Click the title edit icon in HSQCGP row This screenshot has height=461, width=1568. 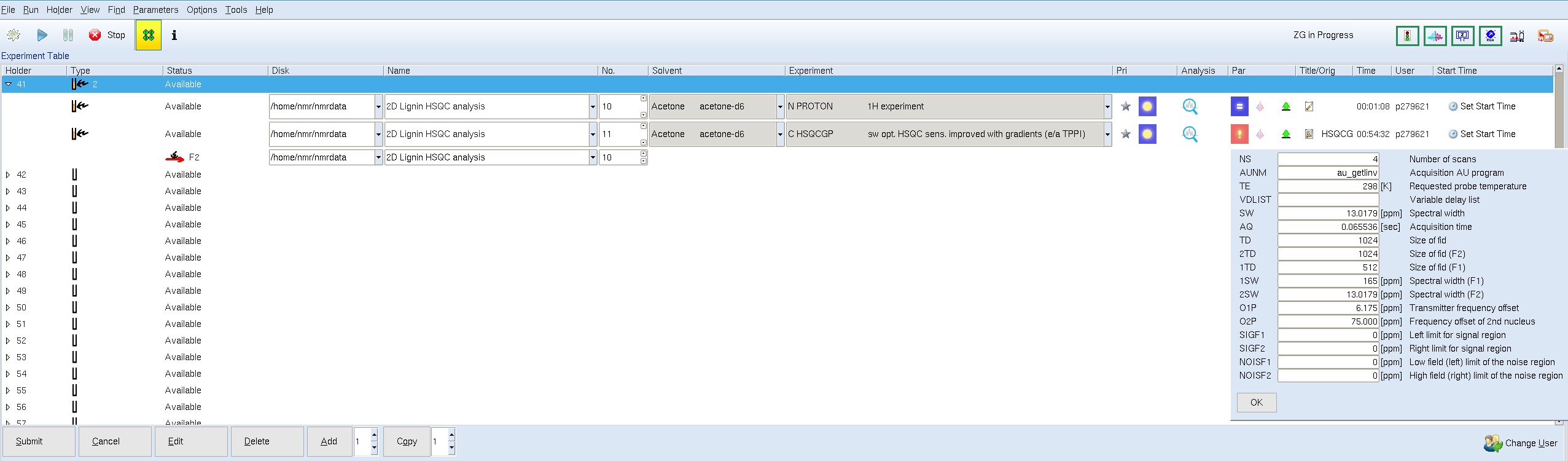(x=1309, y=134)
